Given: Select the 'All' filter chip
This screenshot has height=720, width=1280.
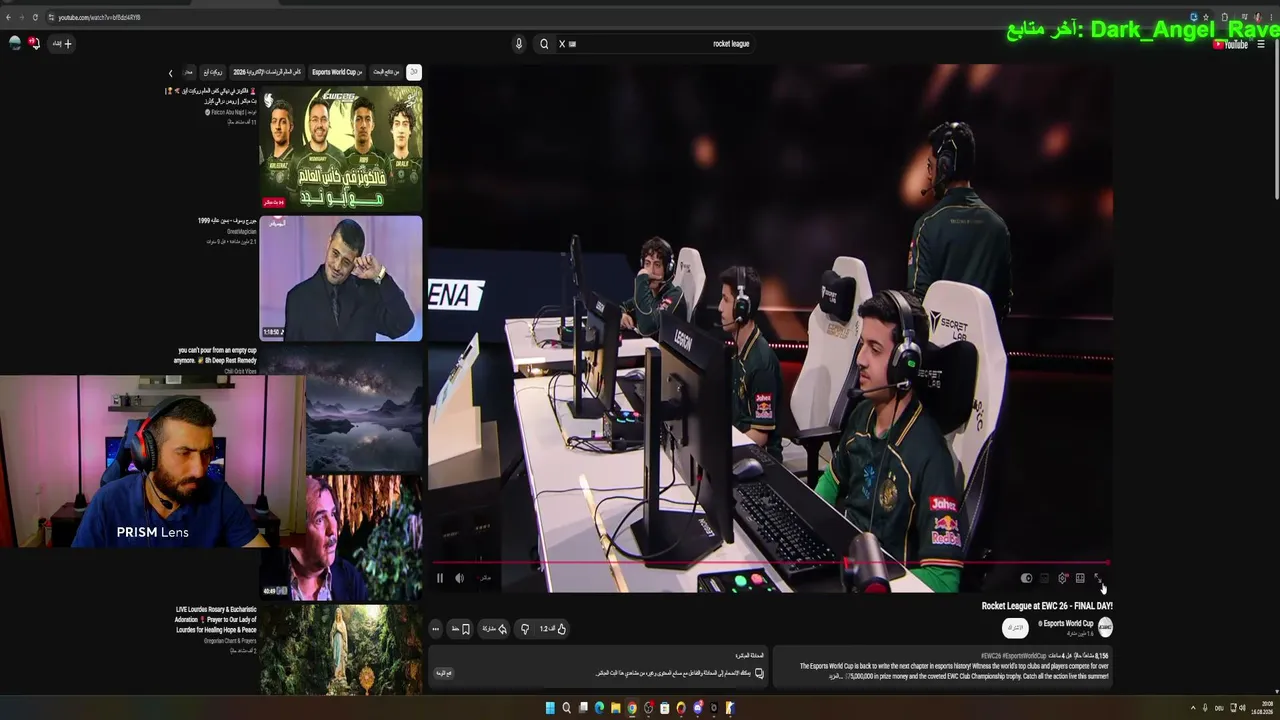Looking at the screenshot, I should pyautogui.click(x=414, y=72).
